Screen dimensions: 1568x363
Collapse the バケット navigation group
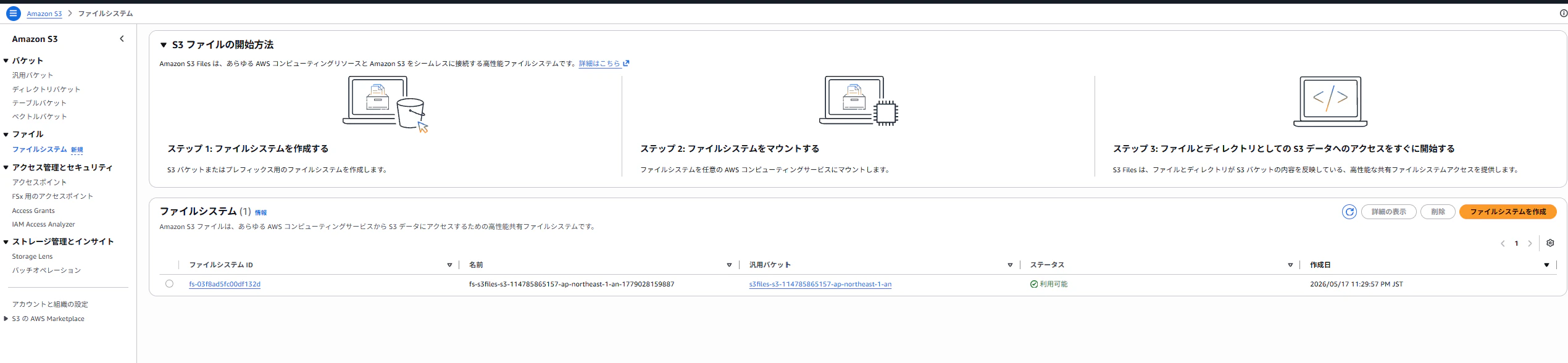[6, 60]
